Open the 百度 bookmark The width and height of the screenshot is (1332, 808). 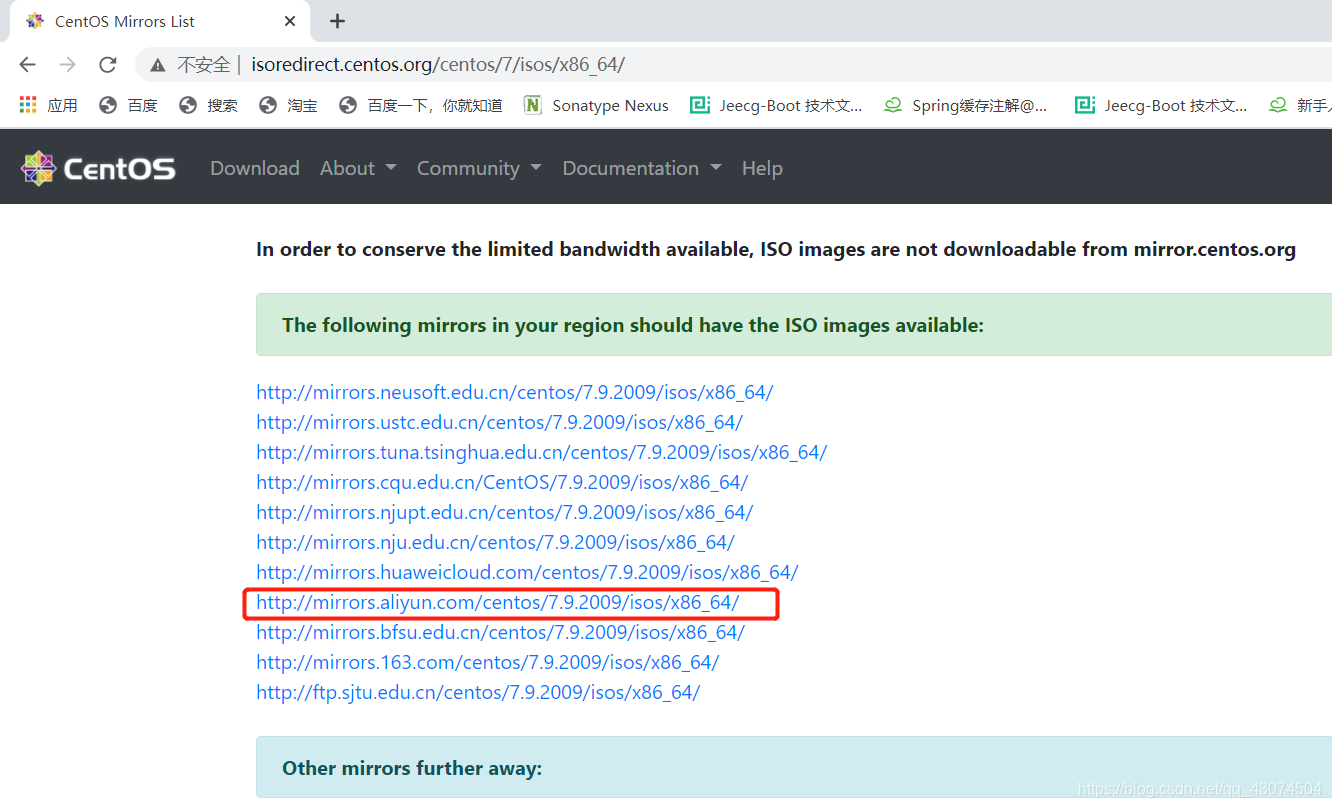129,105
